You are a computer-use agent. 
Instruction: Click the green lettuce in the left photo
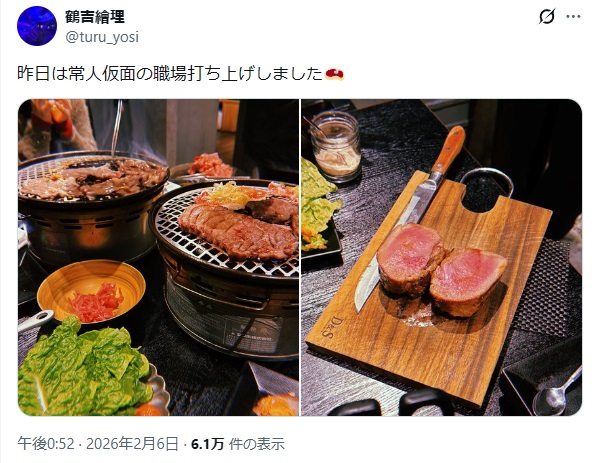coord(85,368)
